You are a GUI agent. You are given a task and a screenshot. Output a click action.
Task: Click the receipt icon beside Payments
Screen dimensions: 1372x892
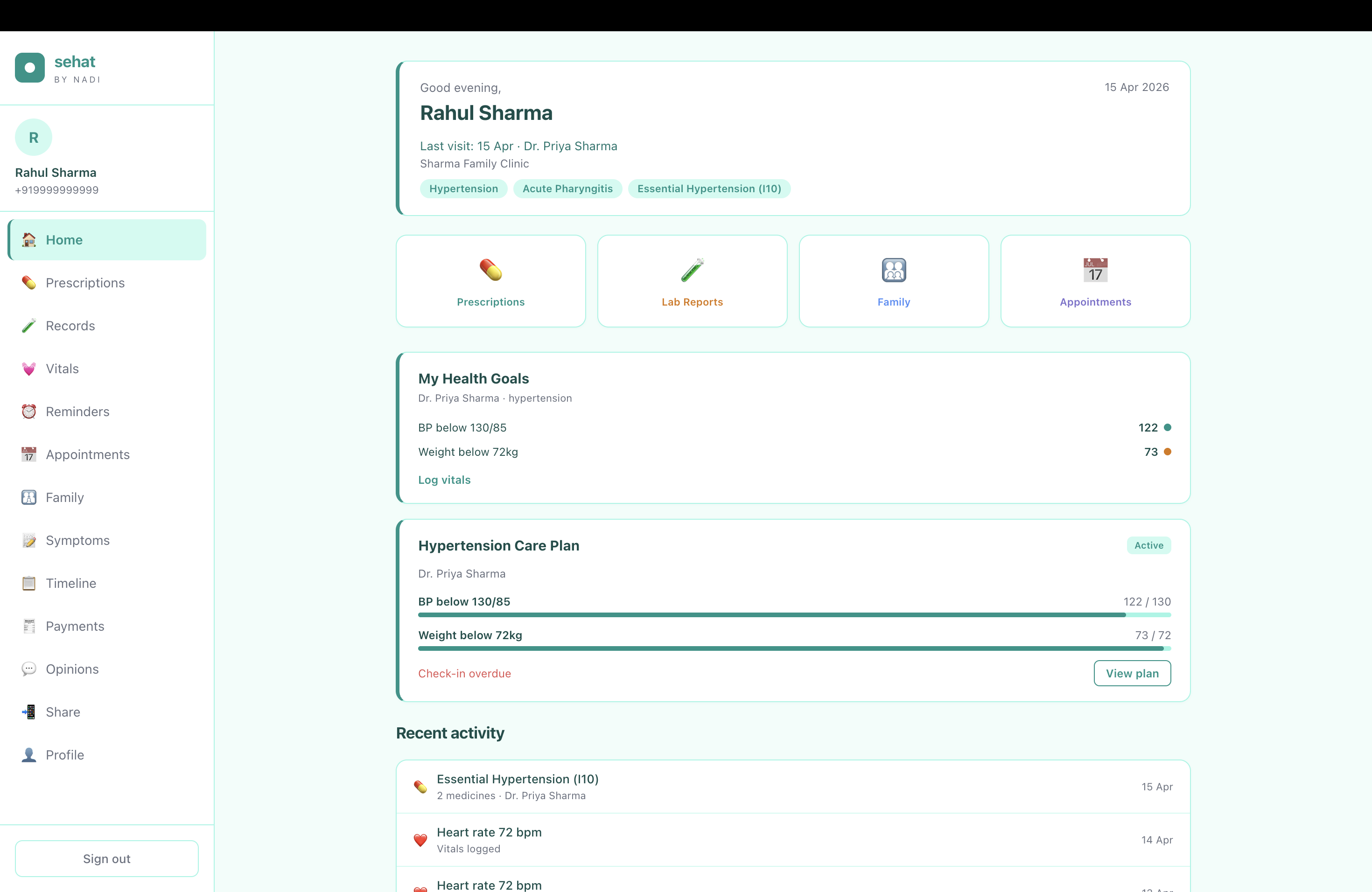tap(29, 627)
